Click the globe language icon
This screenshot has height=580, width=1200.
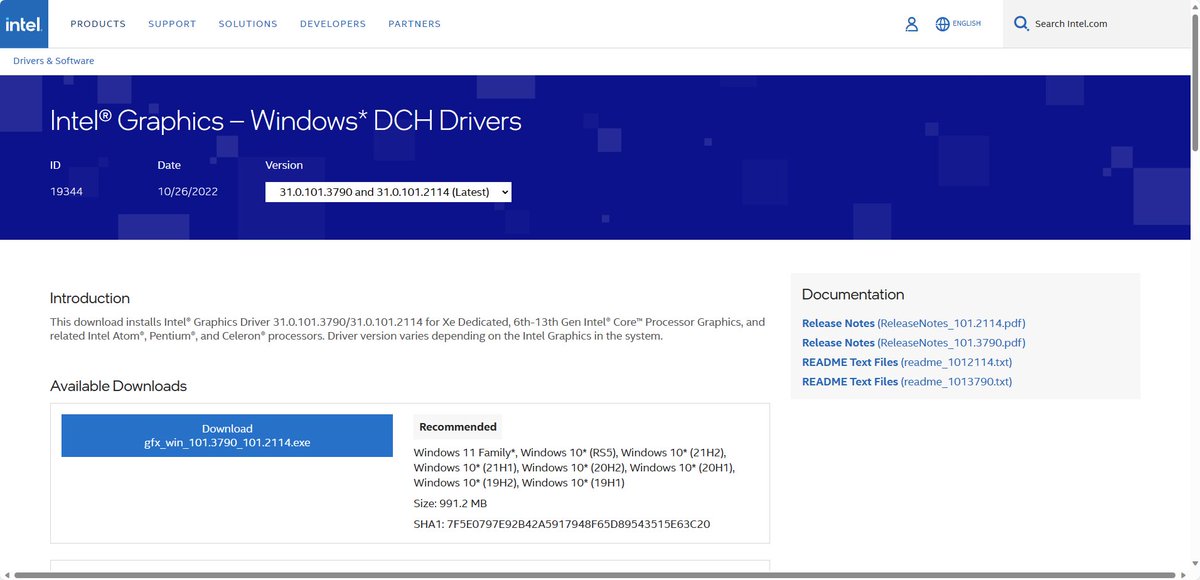coord(942,24)
